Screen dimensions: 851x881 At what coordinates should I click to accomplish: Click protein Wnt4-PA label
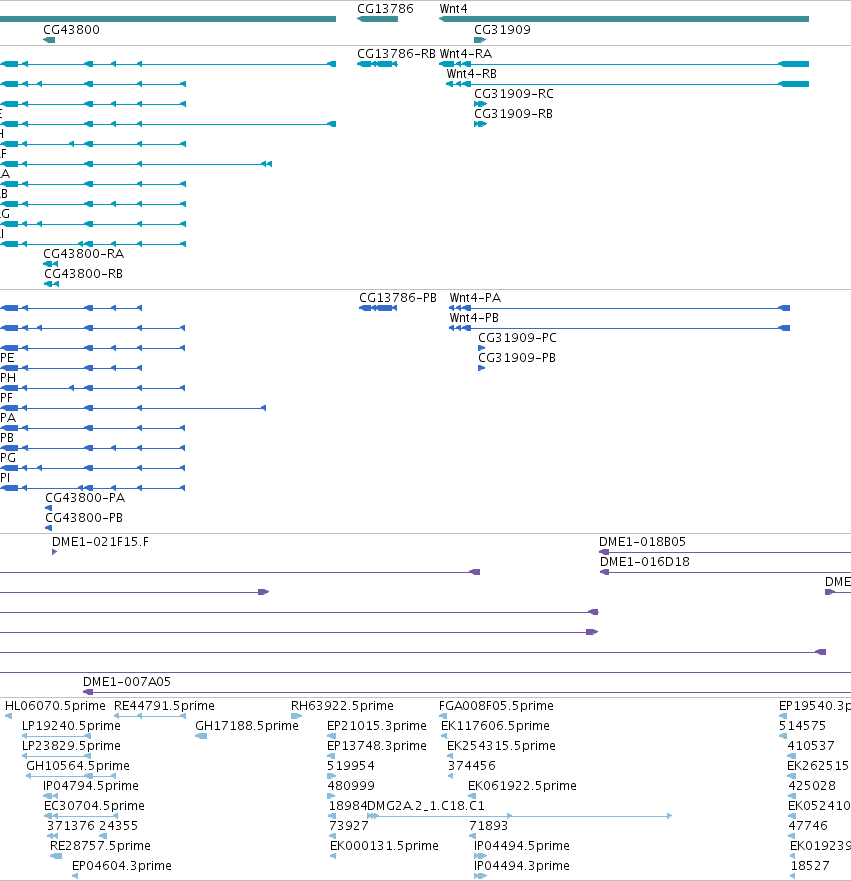(475, 298)
